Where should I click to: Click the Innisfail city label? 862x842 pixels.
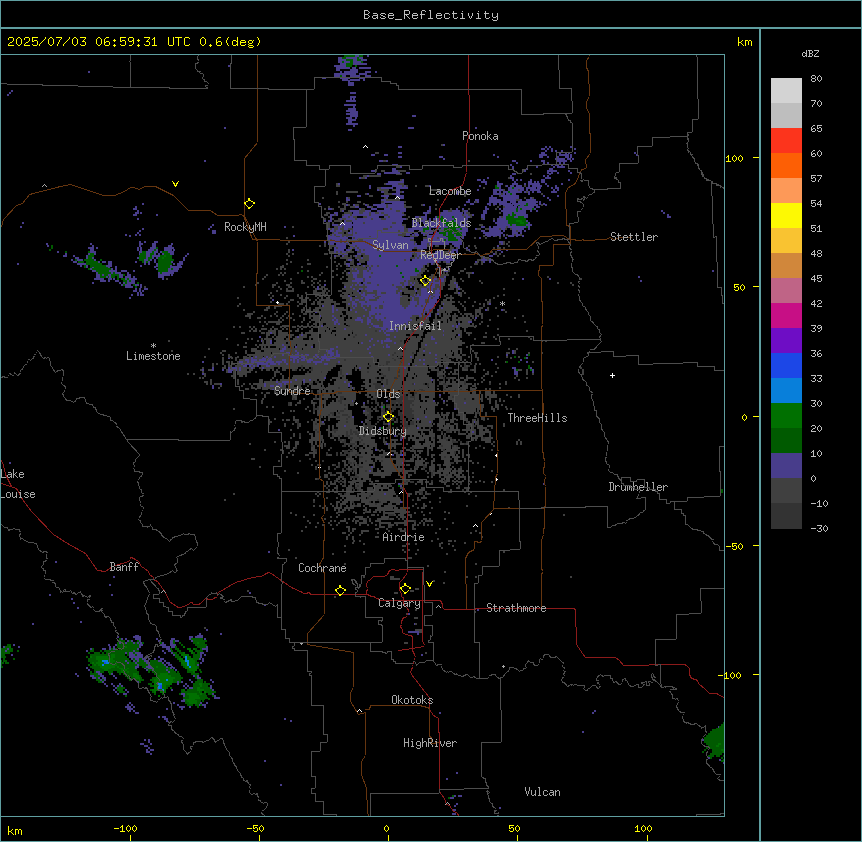(x=415, y=326)
